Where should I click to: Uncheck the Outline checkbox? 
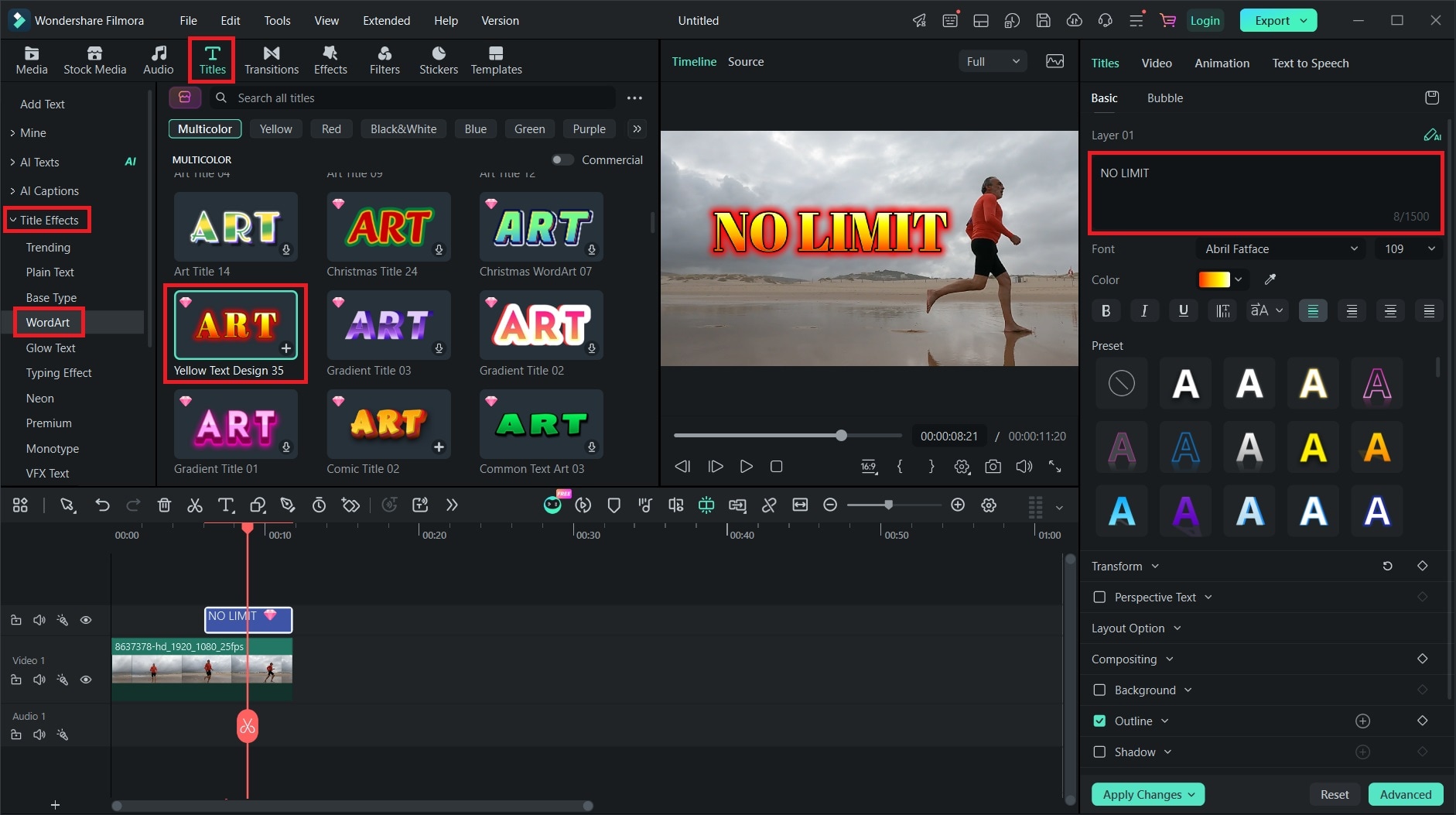click(1099, 721)
